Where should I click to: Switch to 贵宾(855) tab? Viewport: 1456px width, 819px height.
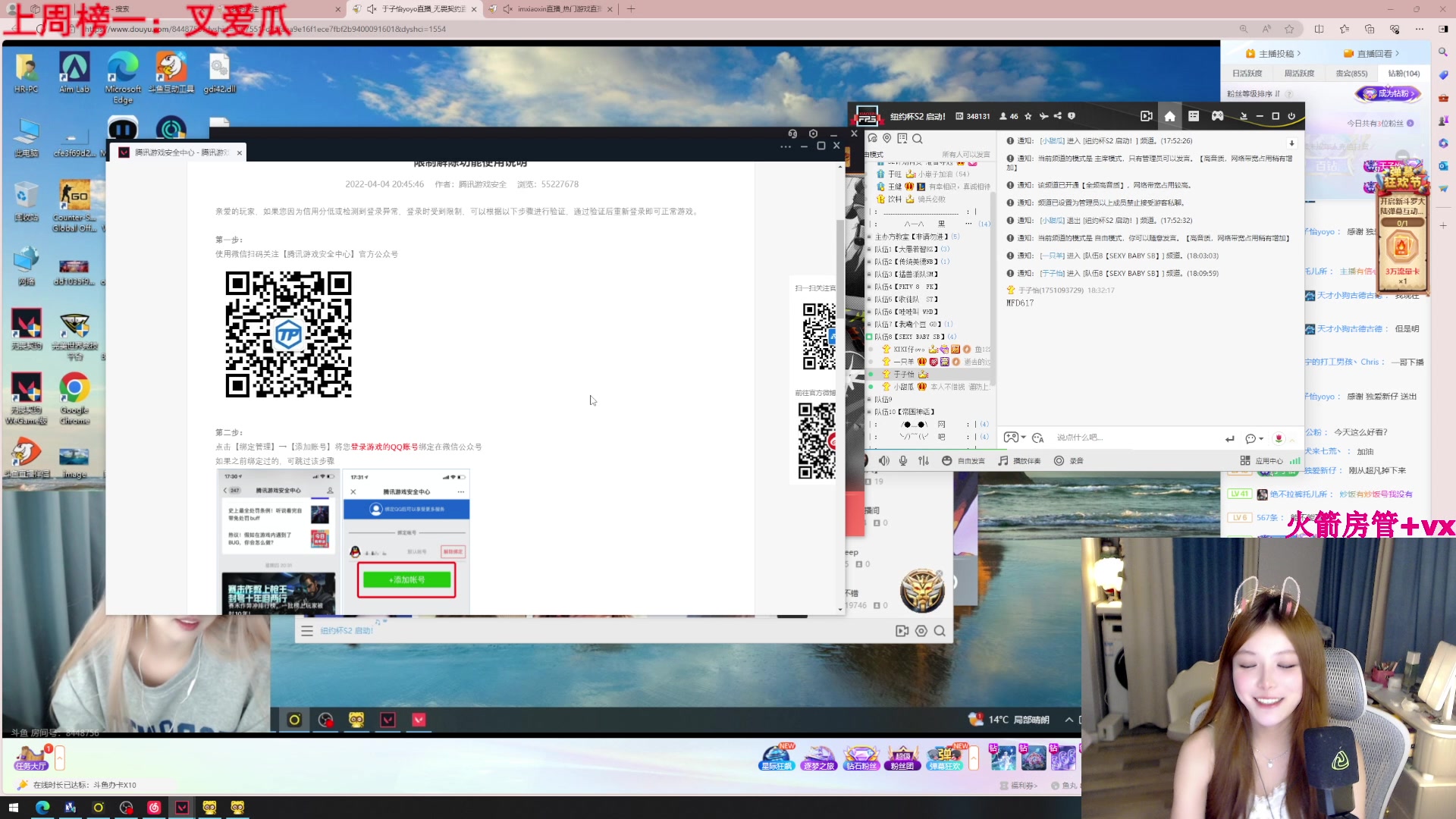click(1351, 74)
